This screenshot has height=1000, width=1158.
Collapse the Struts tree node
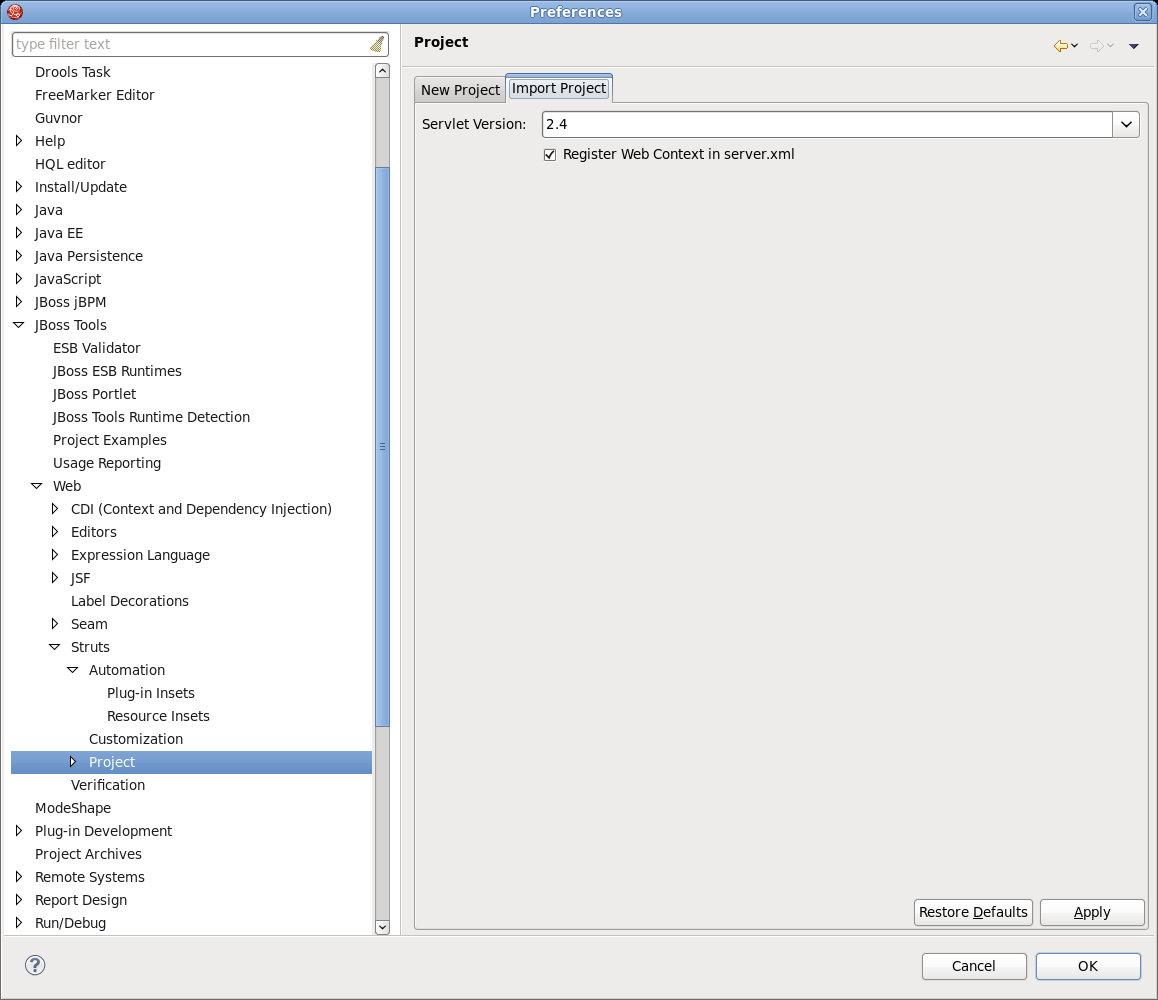(x=56, y=647)
